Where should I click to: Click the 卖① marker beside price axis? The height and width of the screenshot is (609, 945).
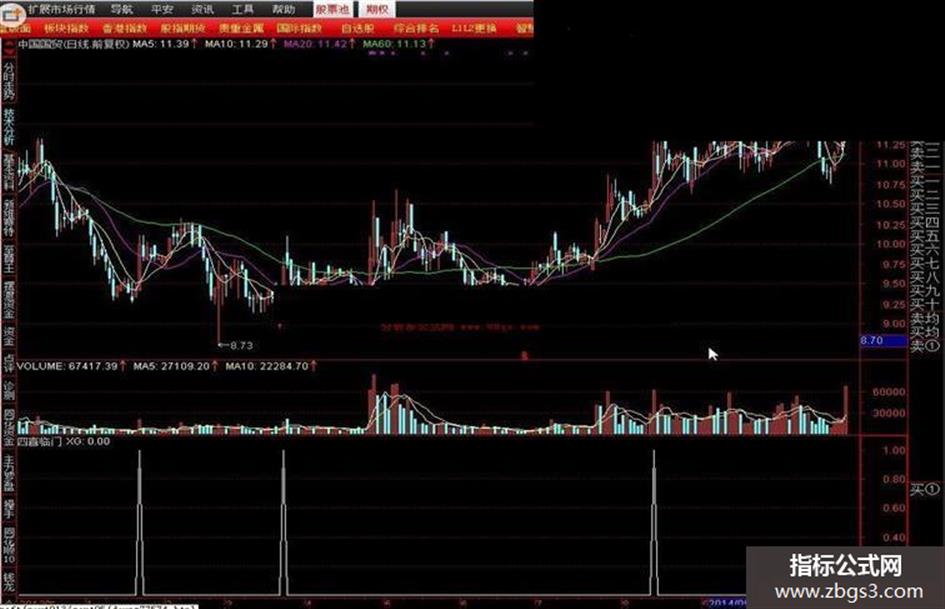click(925, 346)
